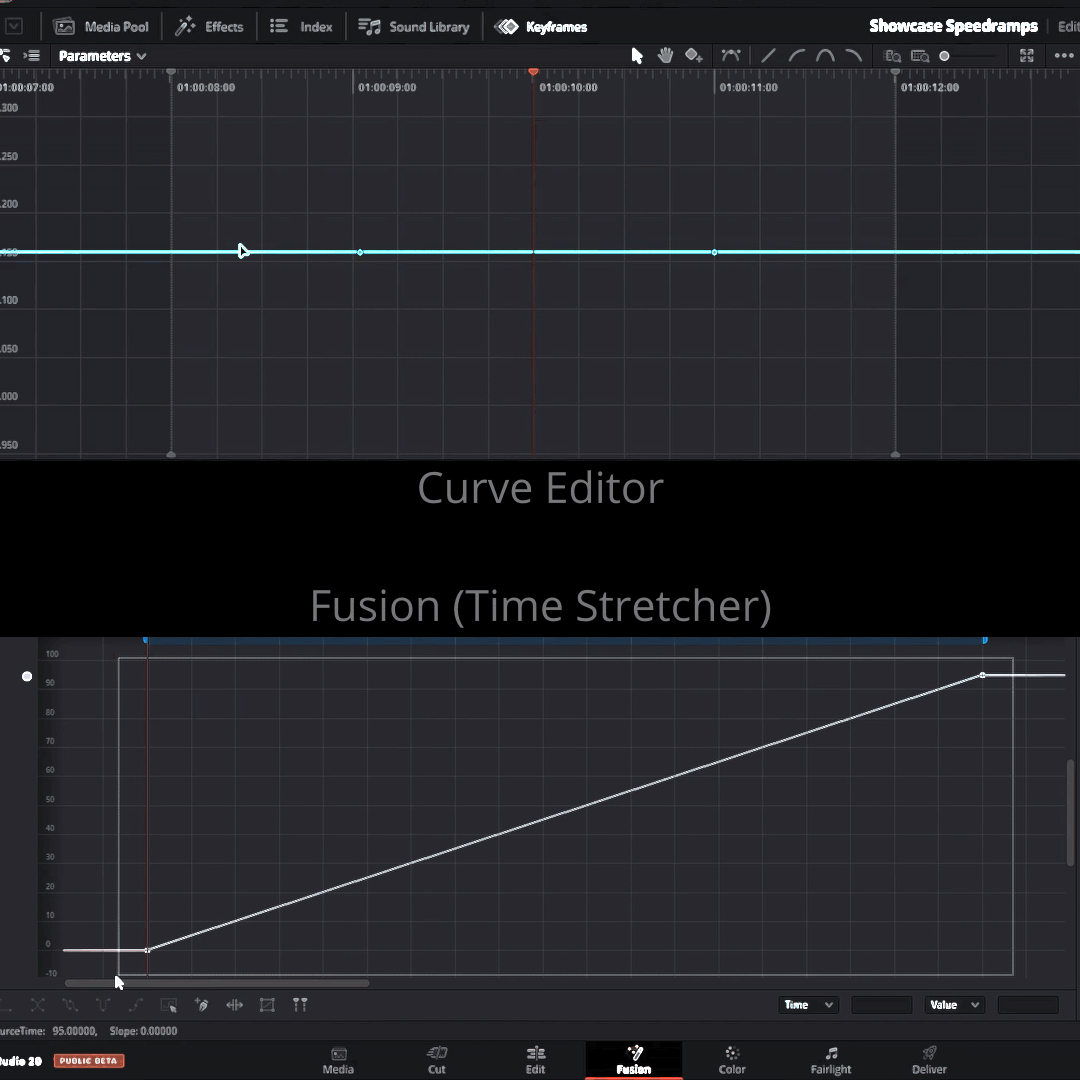Image resolution: width=1080 pixels, height=1080 pixels.
Task: Select the Hand pan tool
Action: click(x=665, y=56)
